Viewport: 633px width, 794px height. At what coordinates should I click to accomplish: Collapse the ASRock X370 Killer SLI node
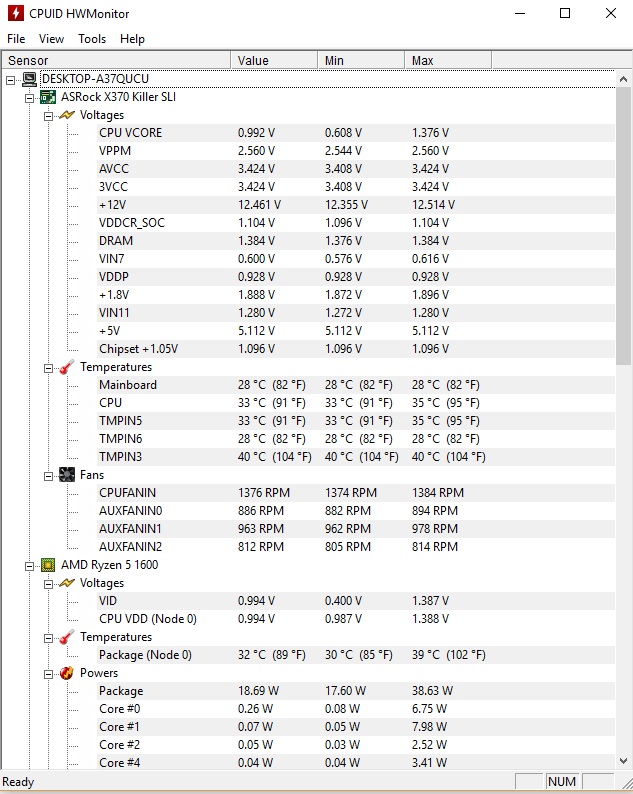pos(30,97)
